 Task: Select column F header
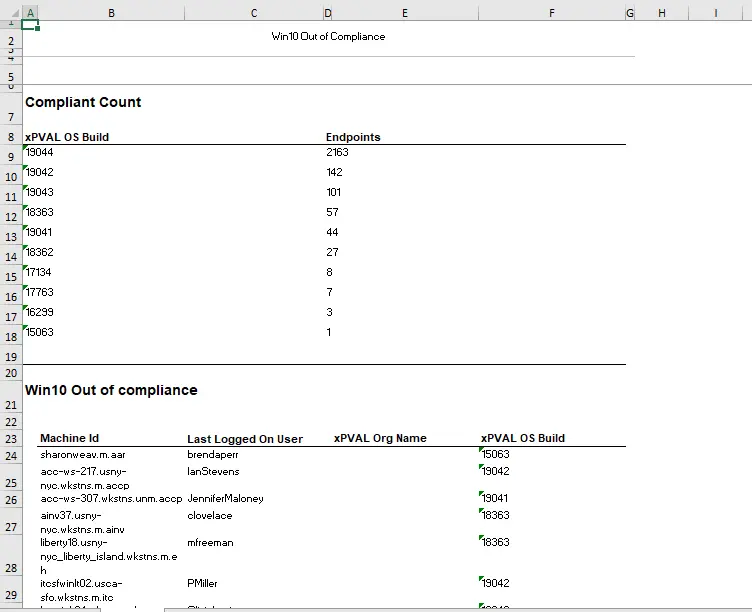coord(552,13)
